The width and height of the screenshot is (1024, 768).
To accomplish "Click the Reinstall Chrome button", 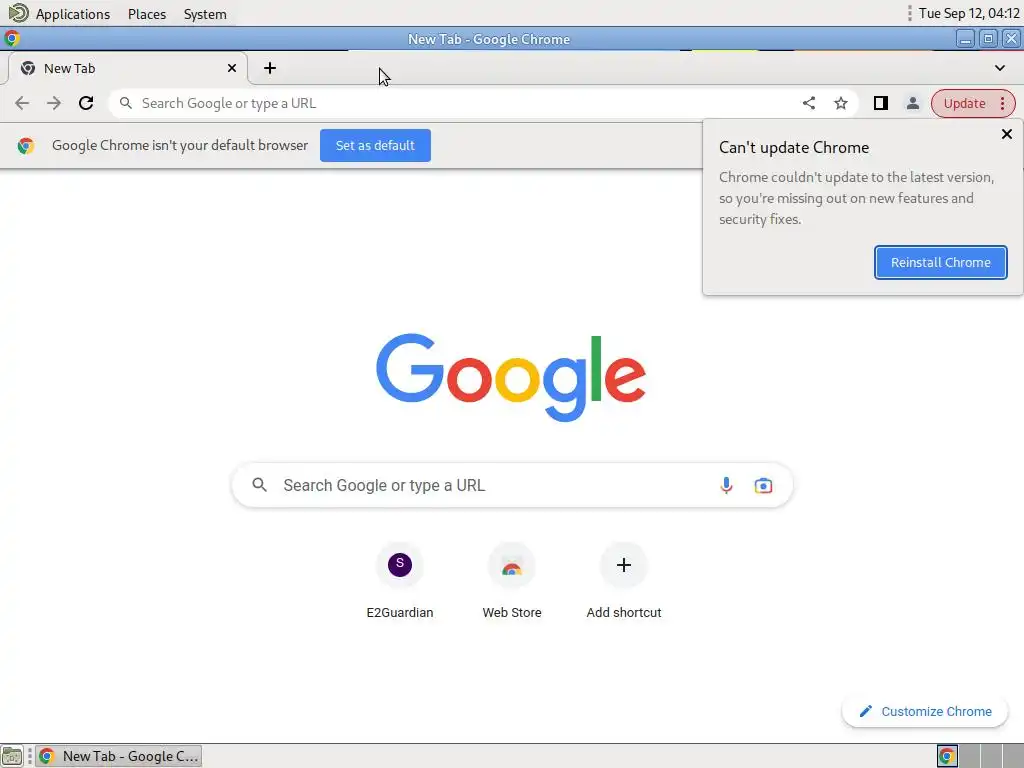I will tap(940, 263).
